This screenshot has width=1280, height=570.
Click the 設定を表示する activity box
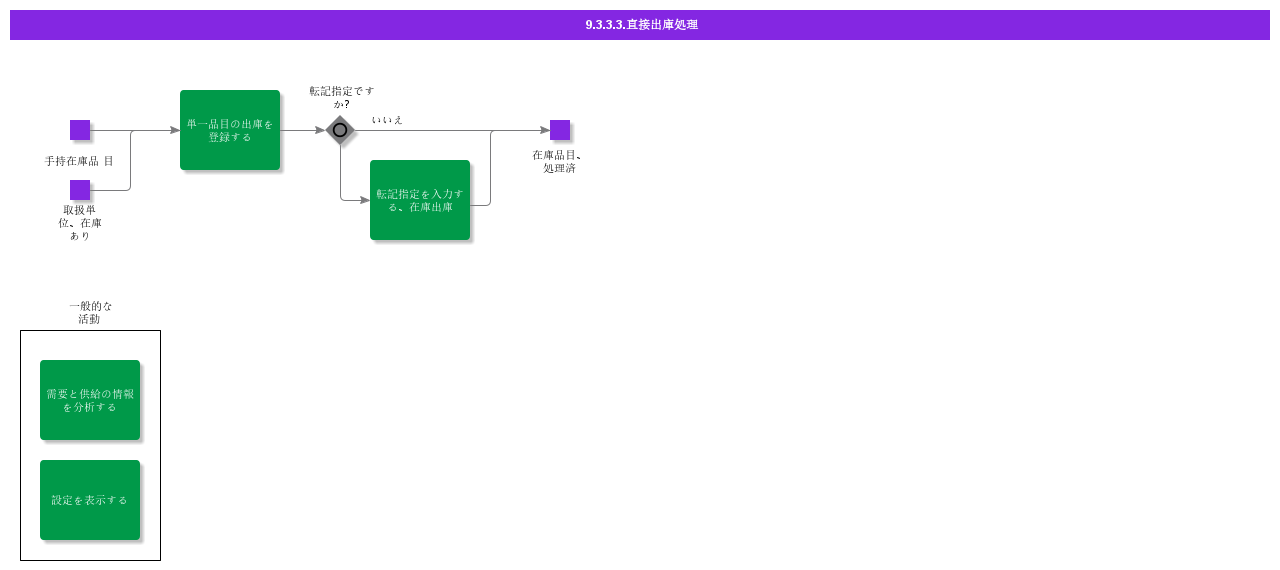90,500
